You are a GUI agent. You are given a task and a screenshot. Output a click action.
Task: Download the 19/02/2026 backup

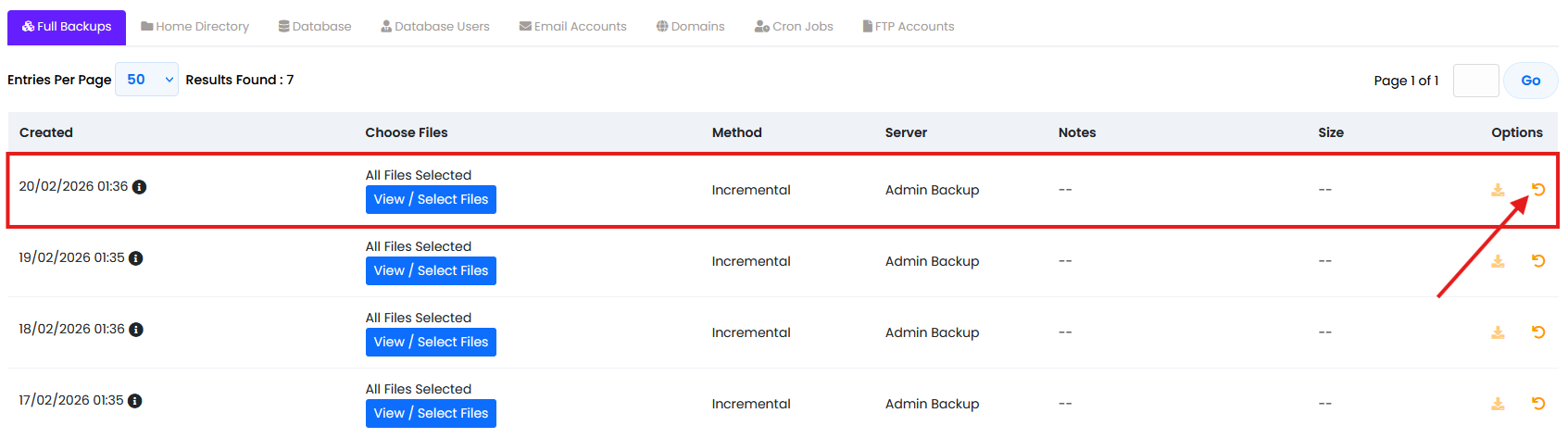[x=1498, y=261]
